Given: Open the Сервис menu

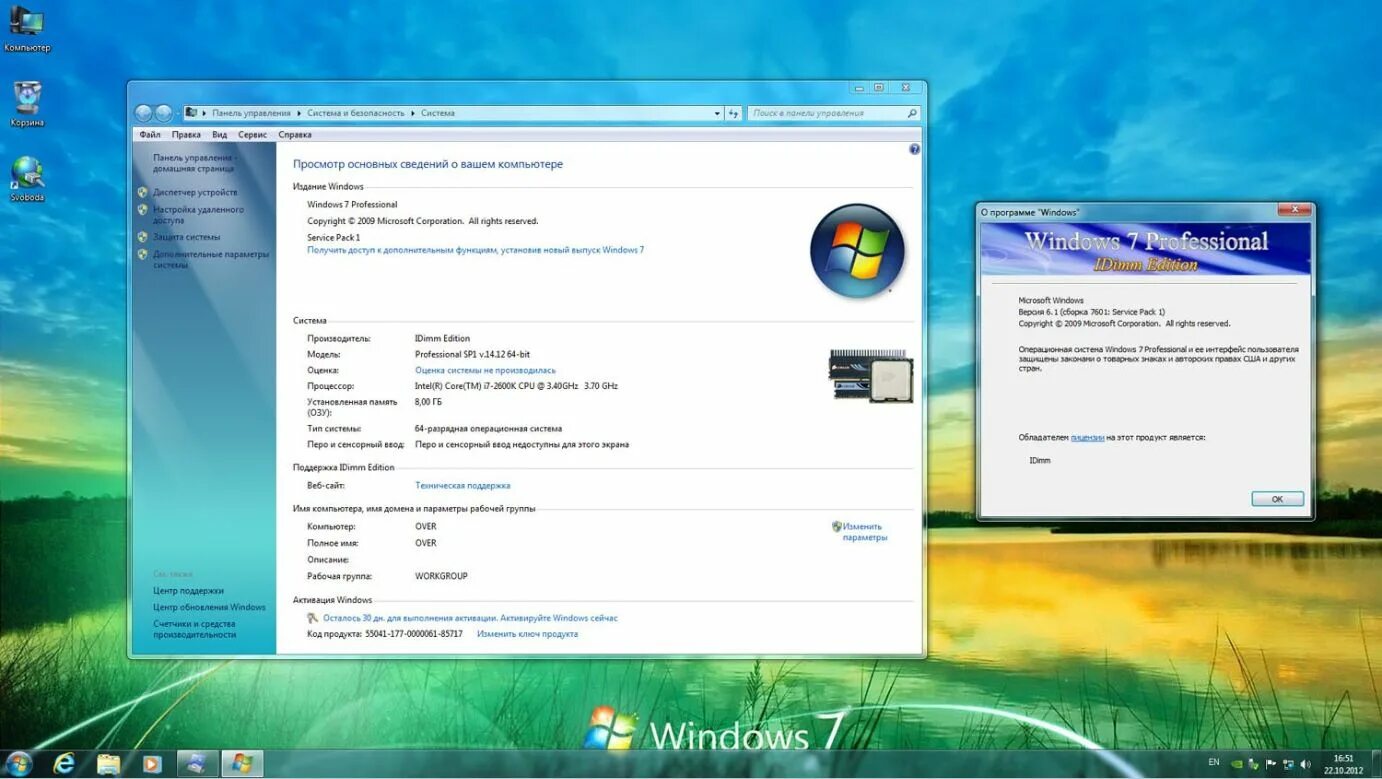Looking at the screenshot, I should tap(252, 134).
